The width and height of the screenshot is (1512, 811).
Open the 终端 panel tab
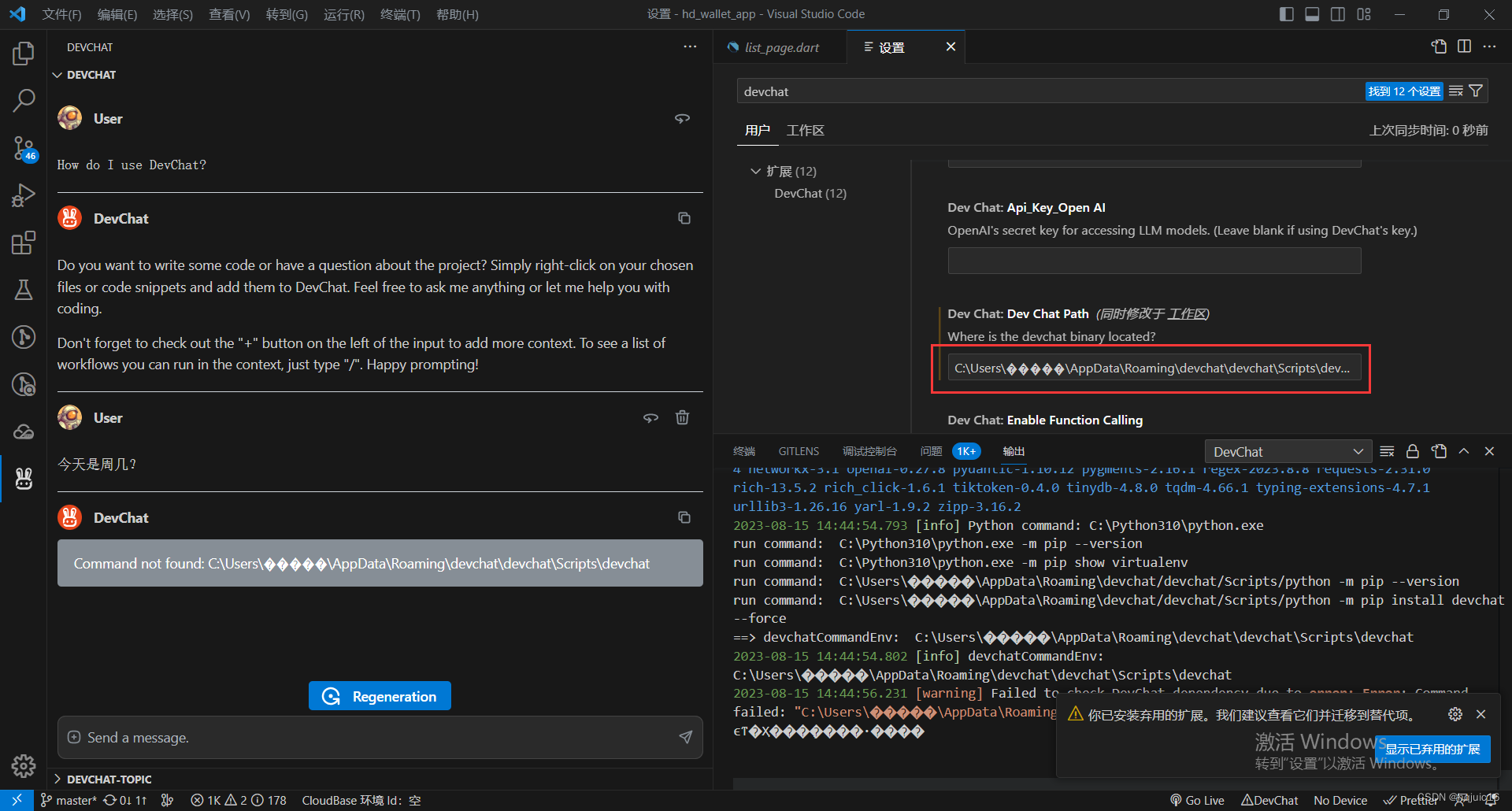pyautogui.click(x=744, y=451)
